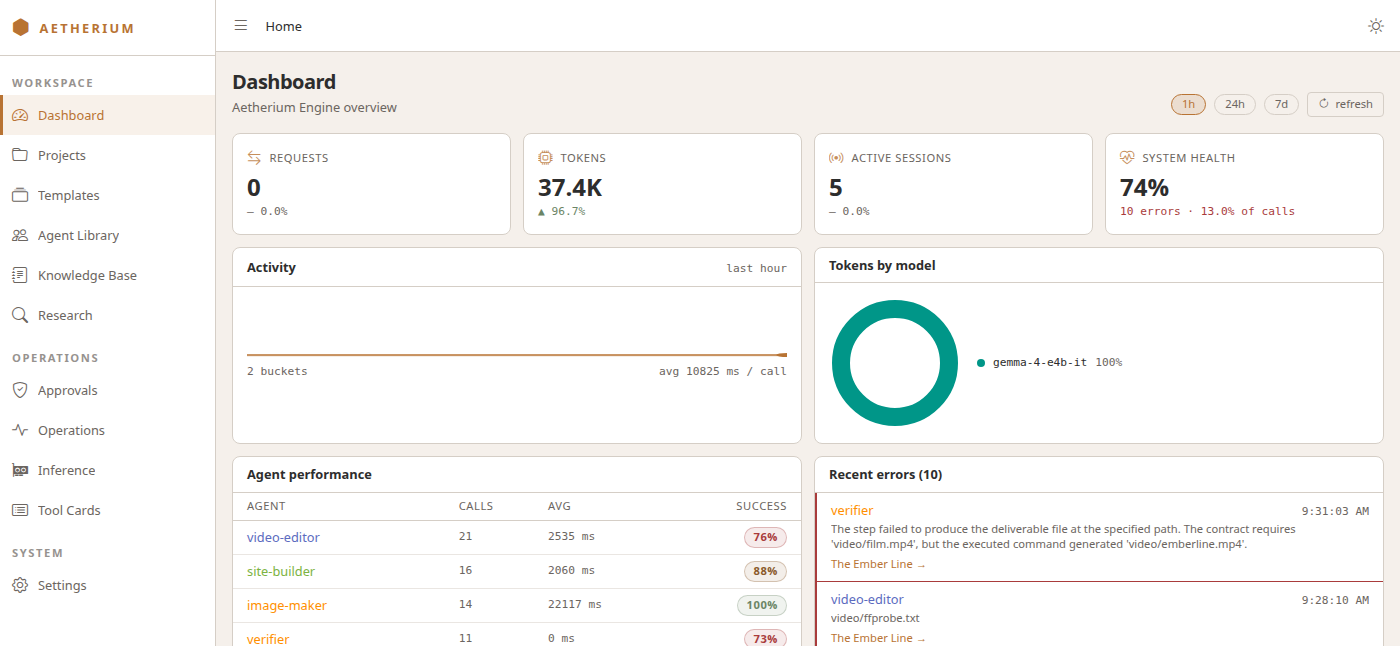Image resolution: width=1400 pixels, height=646 pixels.
Task: Click the Dashboard gauge icon
Action: [x=20, y=115]
